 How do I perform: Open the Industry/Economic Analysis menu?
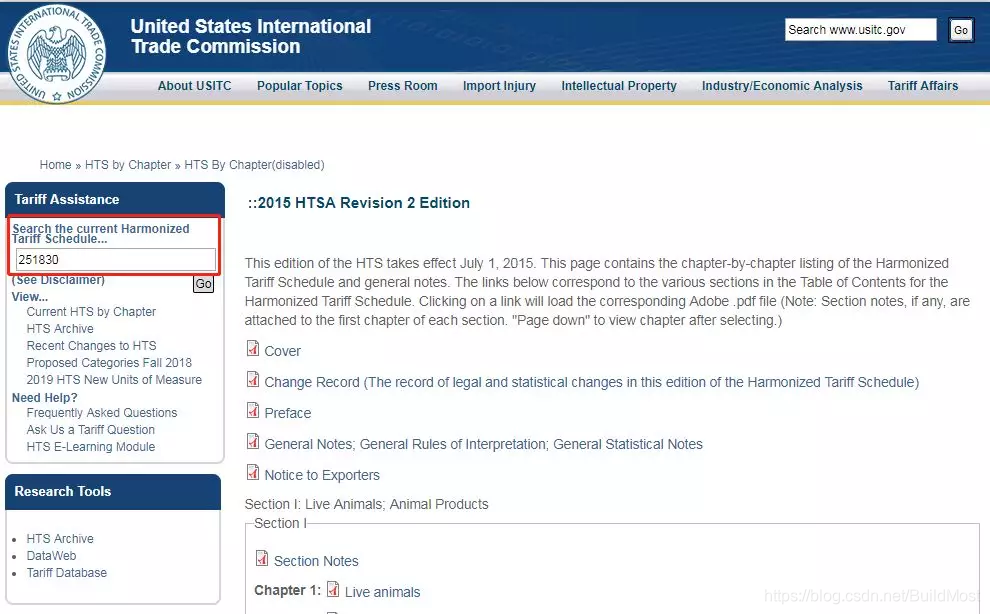tap(782, 86)
